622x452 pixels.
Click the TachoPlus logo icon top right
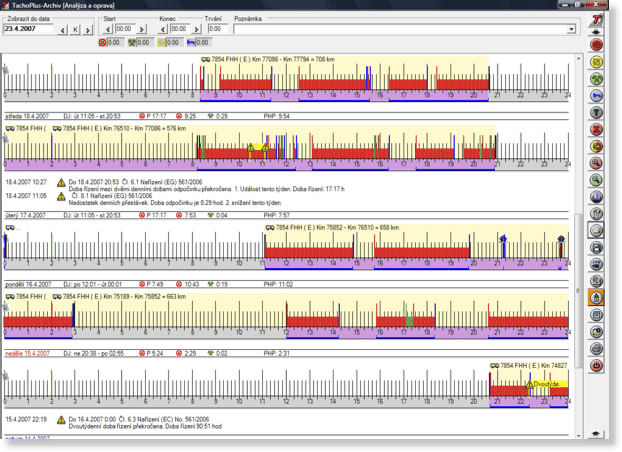click(596, 20)
